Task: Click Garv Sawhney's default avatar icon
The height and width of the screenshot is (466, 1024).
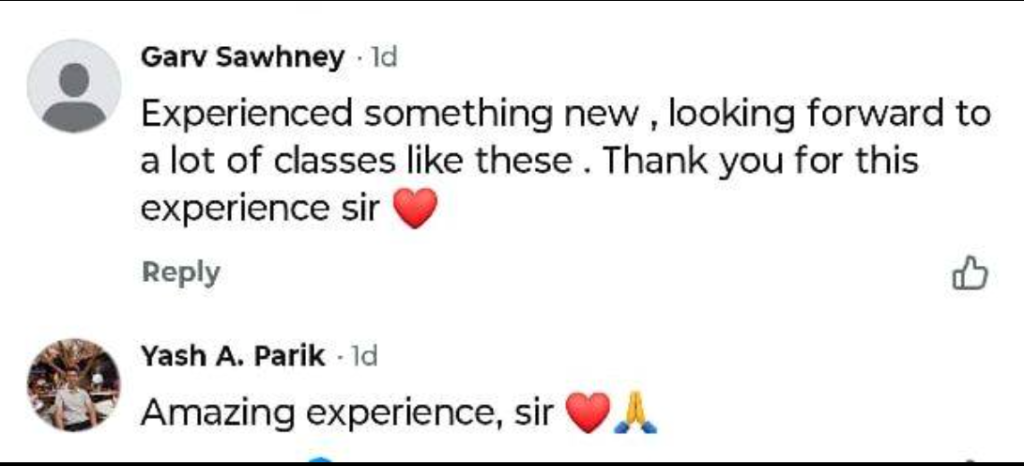Action: pyautogui.click(x=73, y=87)
